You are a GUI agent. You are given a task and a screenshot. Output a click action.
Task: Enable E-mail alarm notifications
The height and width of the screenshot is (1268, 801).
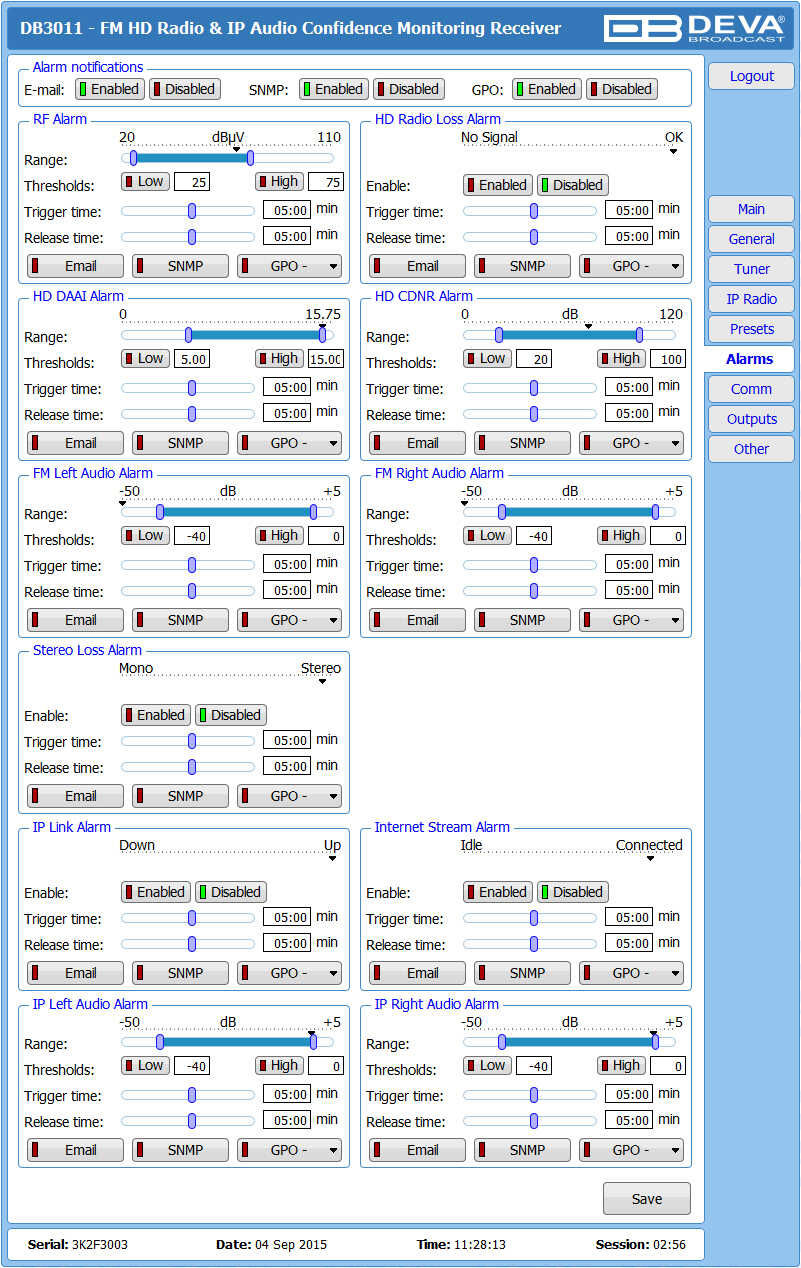tap(109, 89)
